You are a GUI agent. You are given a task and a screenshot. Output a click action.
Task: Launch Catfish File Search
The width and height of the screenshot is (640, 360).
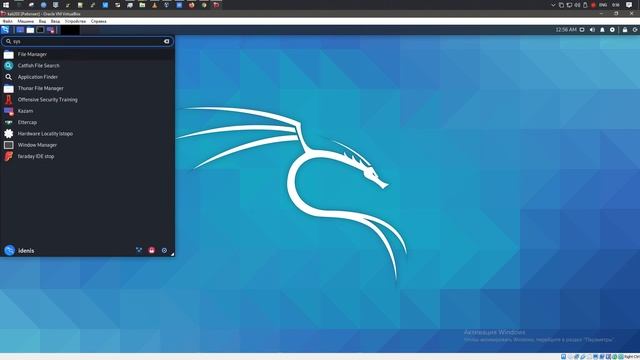[x=87, y=66]
